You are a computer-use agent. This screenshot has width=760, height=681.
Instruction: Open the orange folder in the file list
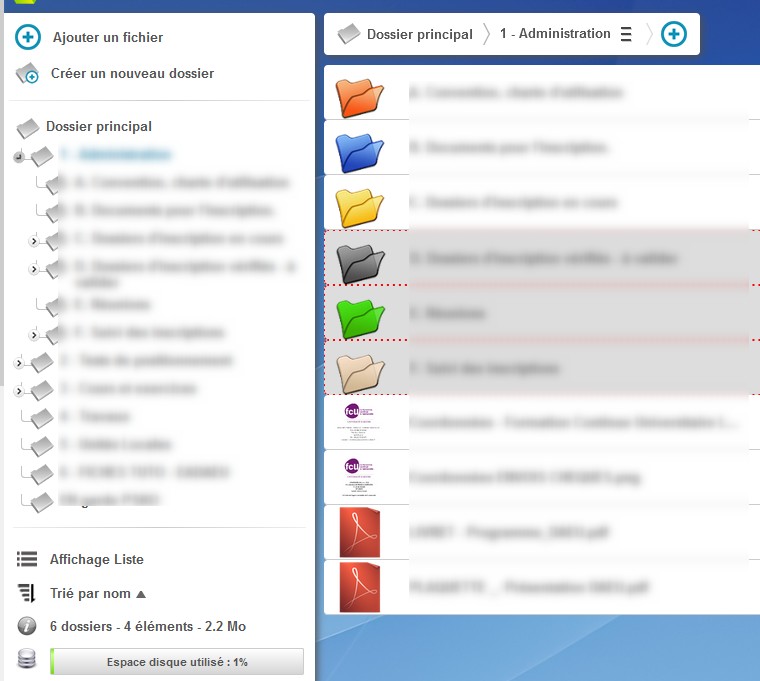360,94
